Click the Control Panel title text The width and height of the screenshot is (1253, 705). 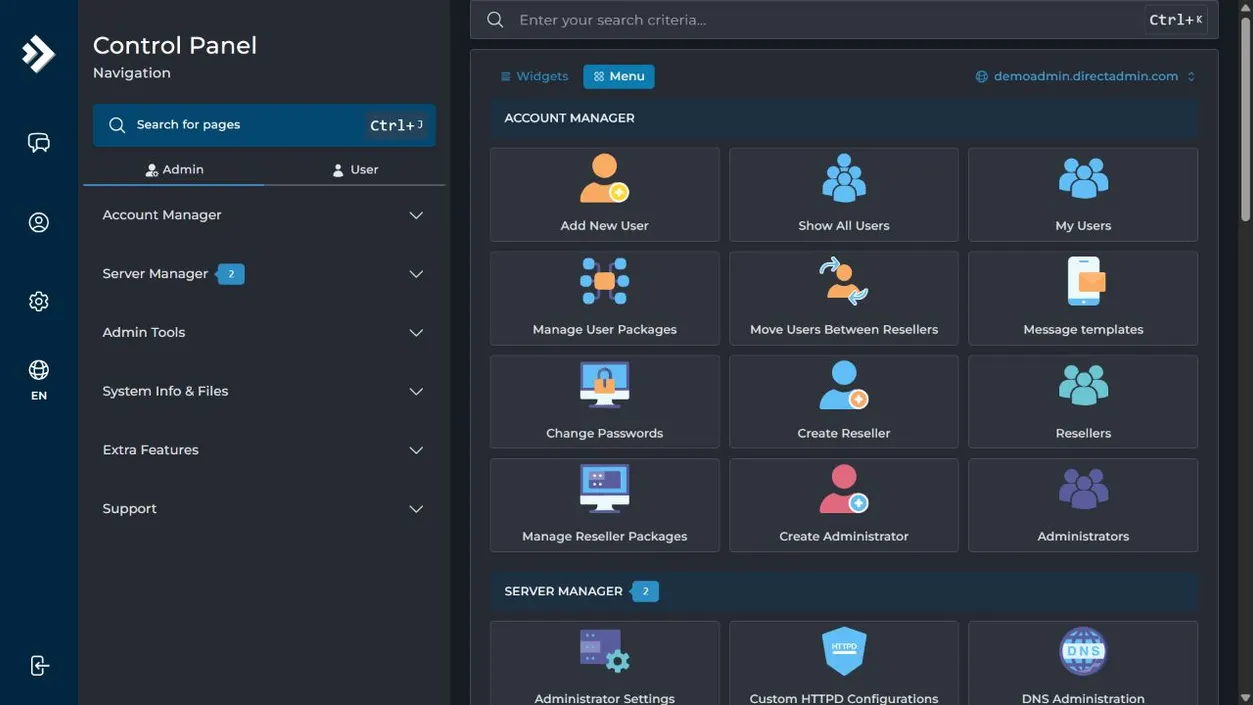tap(175, 46)
